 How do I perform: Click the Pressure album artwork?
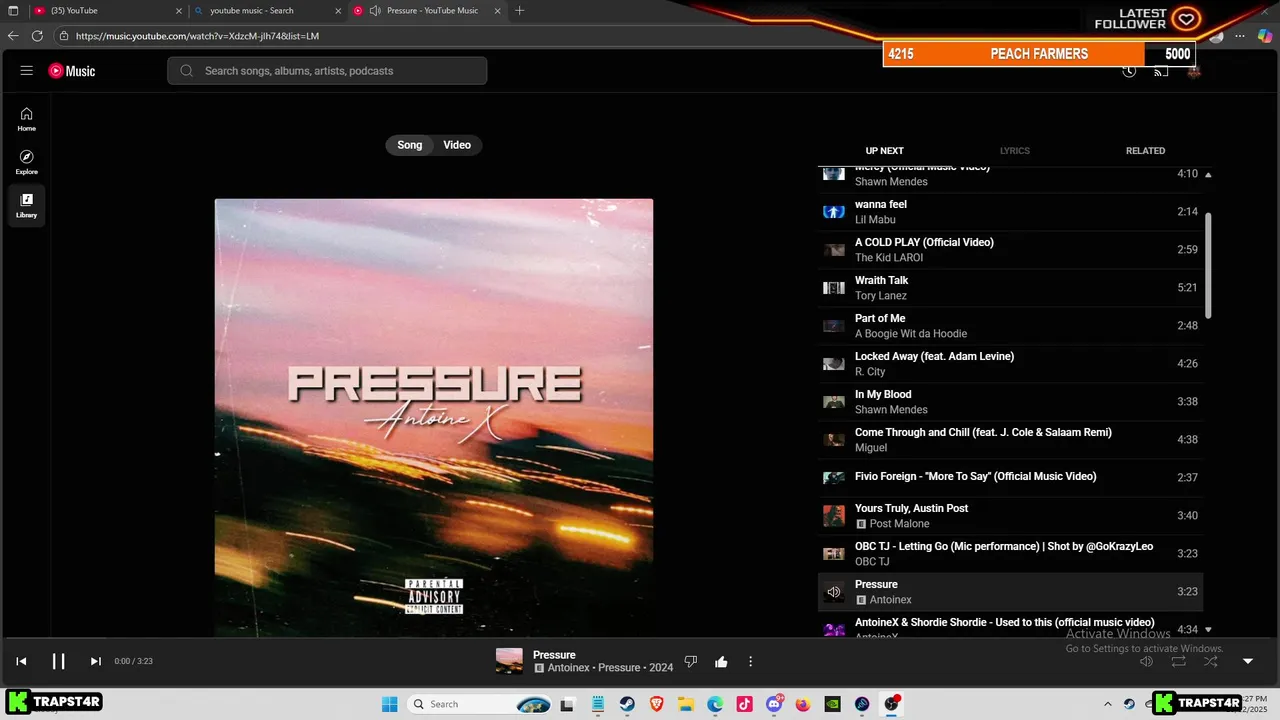[434, 417]
